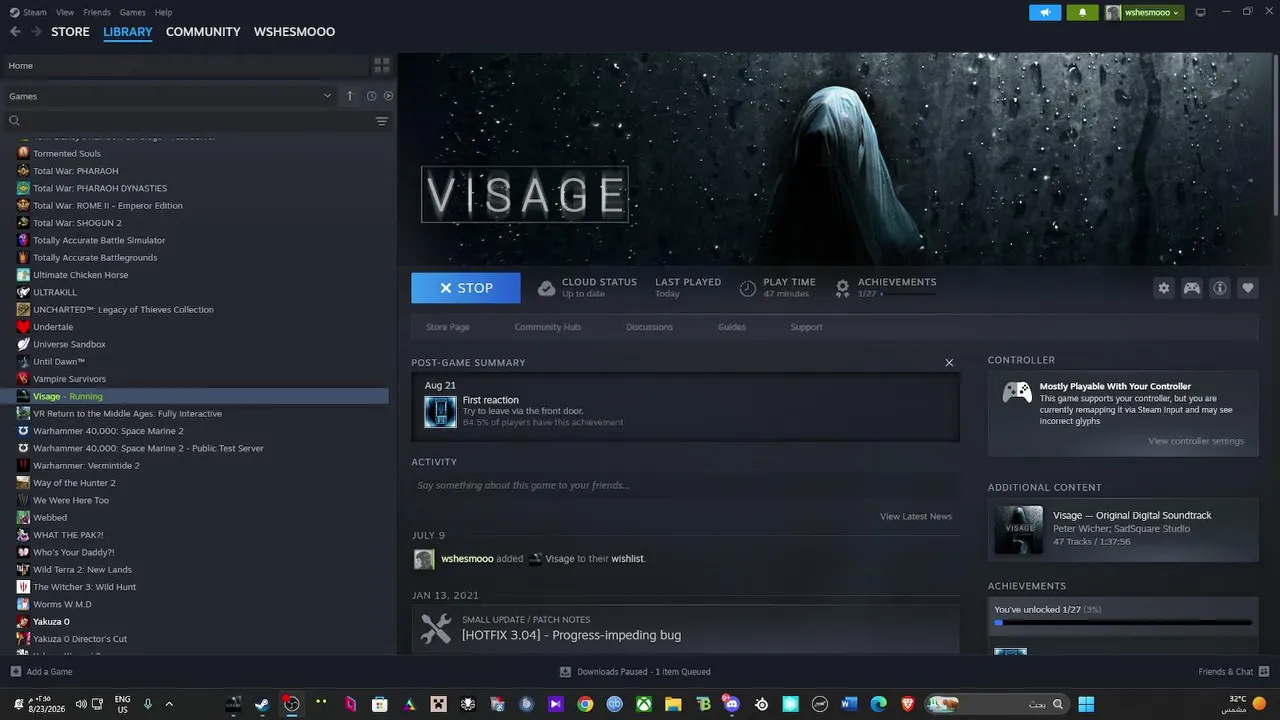Viewport: 1280px width, 720px height.
Task: Close the post-game summary panel
Action: click(949, 363)
